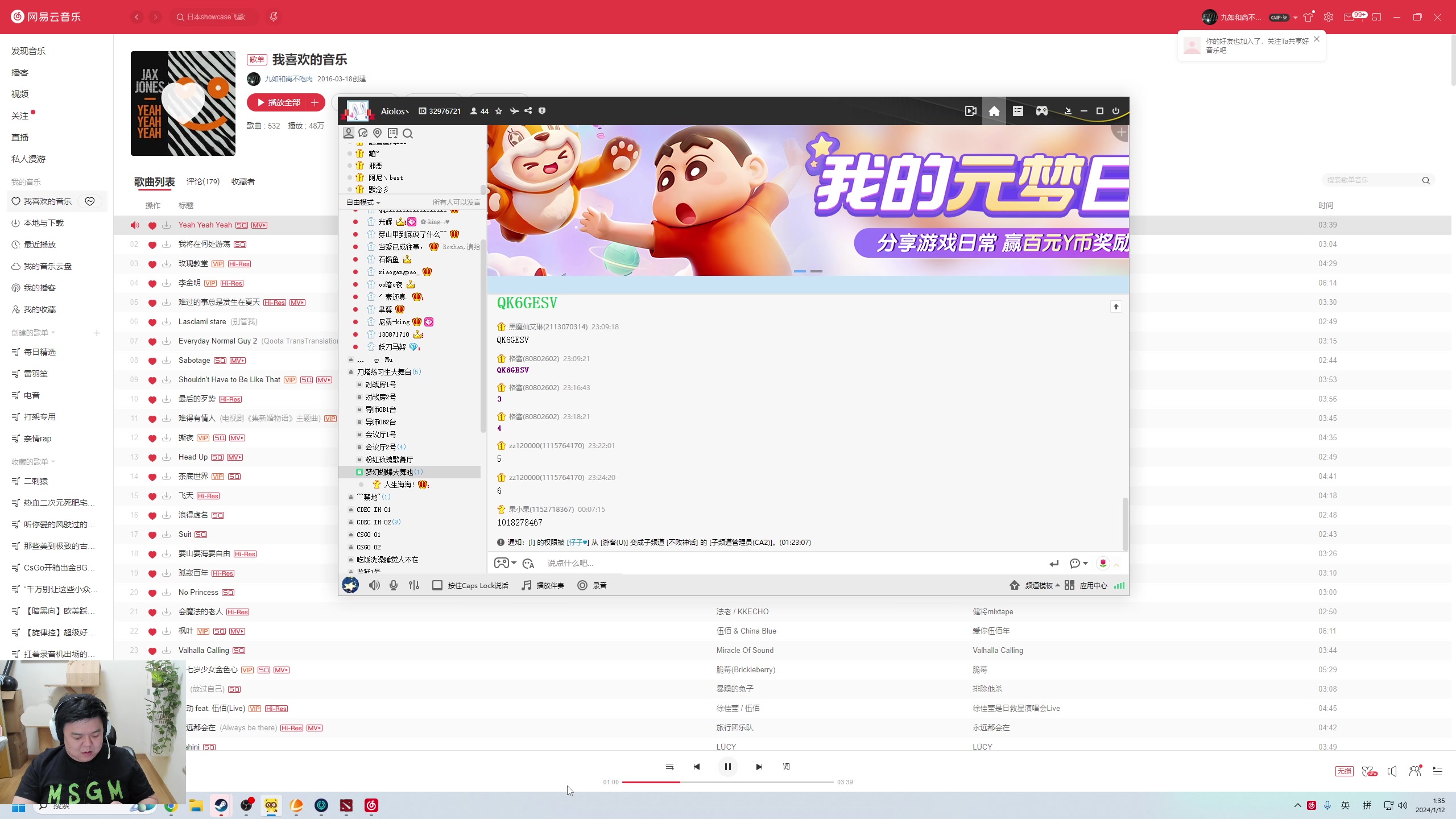Create new playlist with plus icon

[x=97, y=333]
